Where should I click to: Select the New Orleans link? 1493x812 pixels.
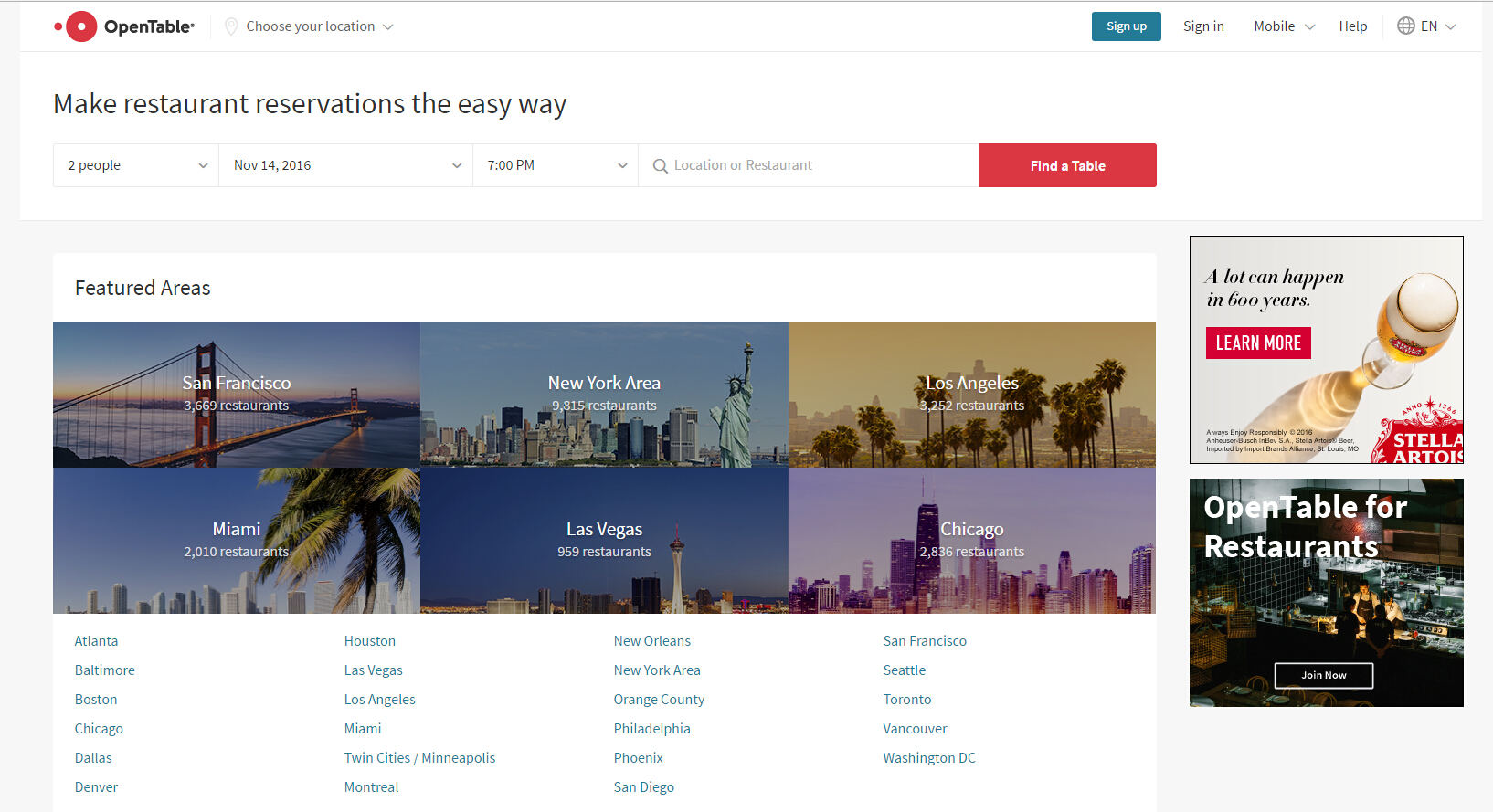[652, 641]
